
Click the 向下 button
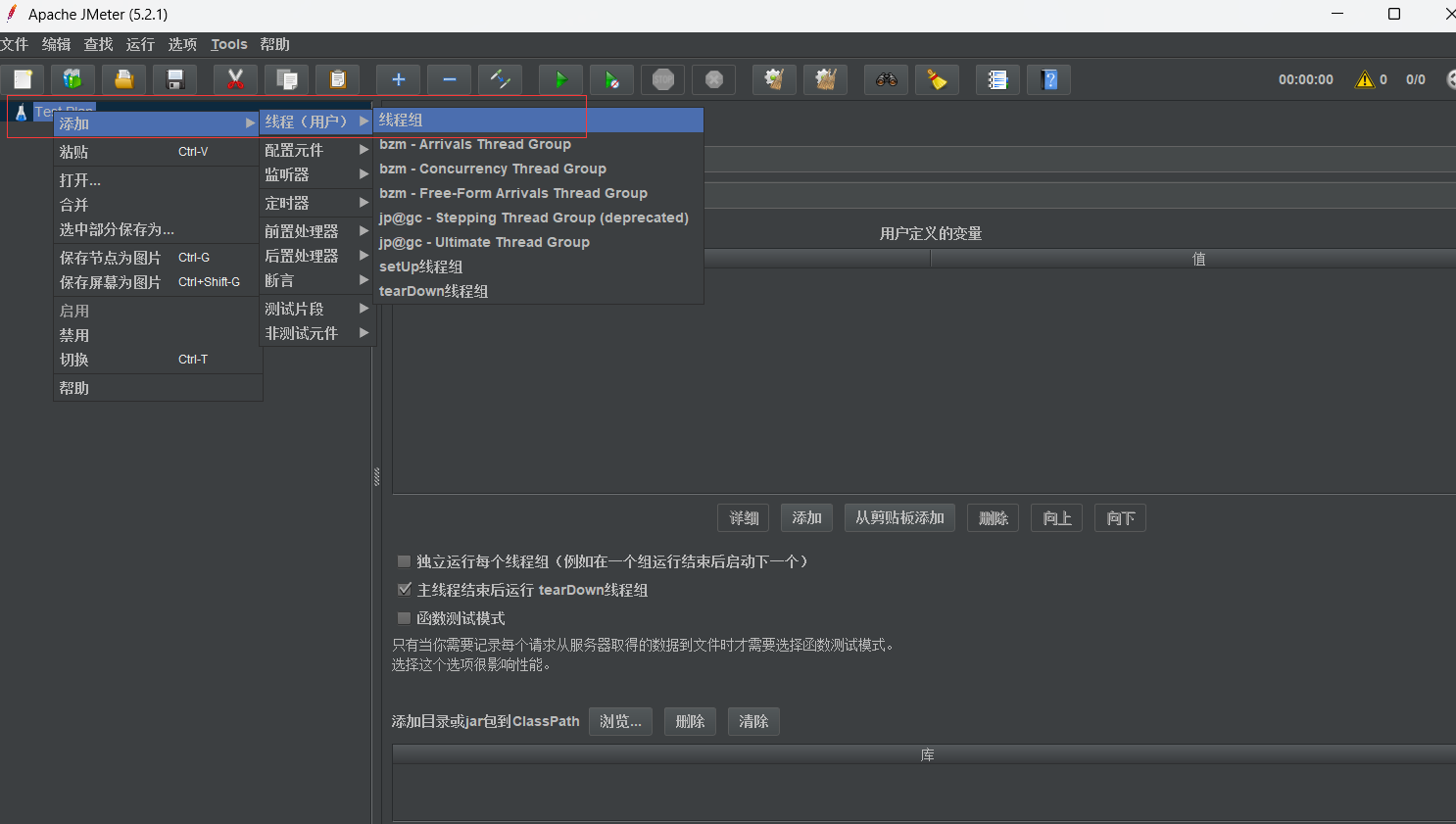(x=1120, y=518)
